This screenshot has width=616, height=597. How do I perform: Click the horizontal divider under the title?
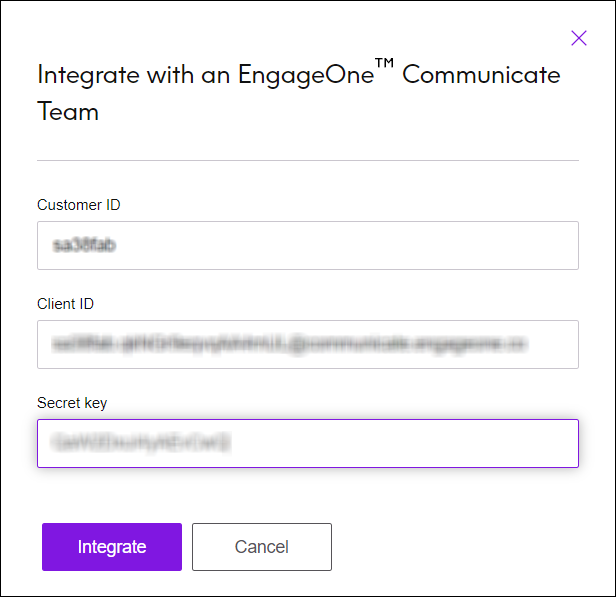(307, 160)
